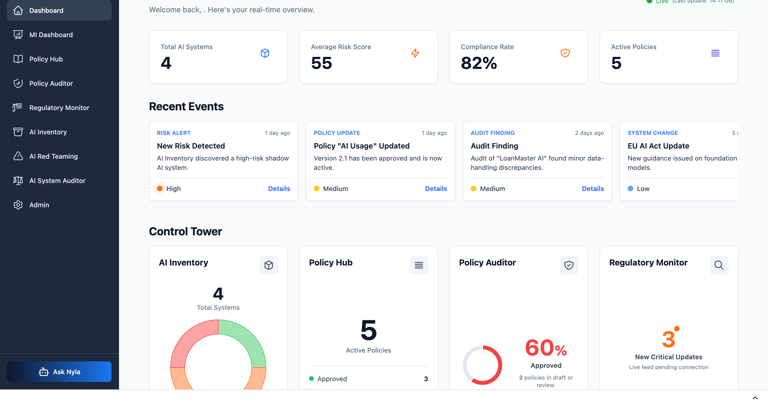Click the search icon on Regulatory Monitor card

pyautogui.click(x=719, y=265)
